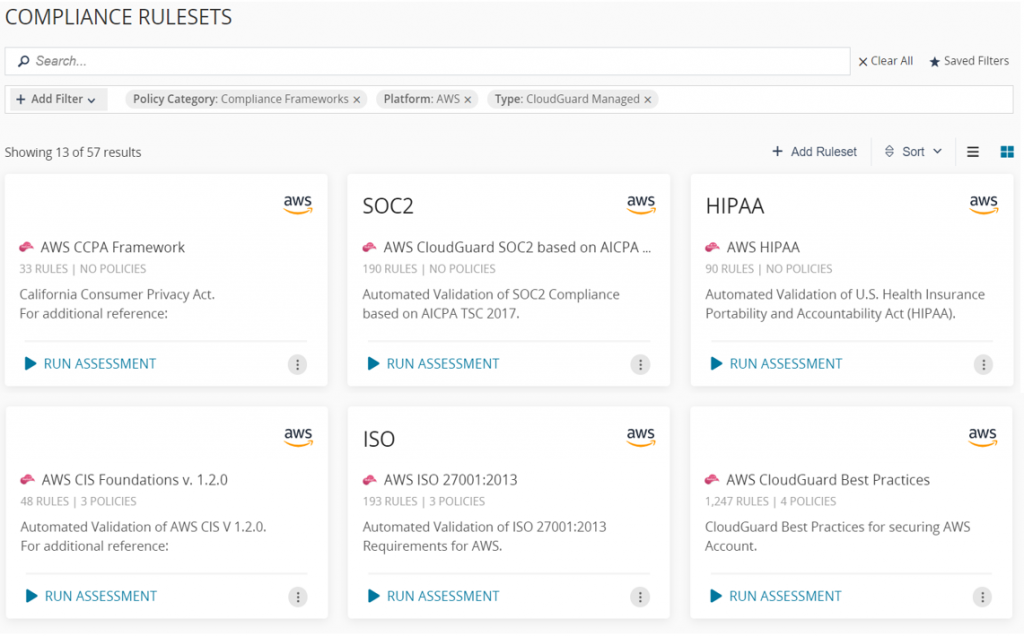
Task: Focus the rulesets search field
Action: pos(428,61)
